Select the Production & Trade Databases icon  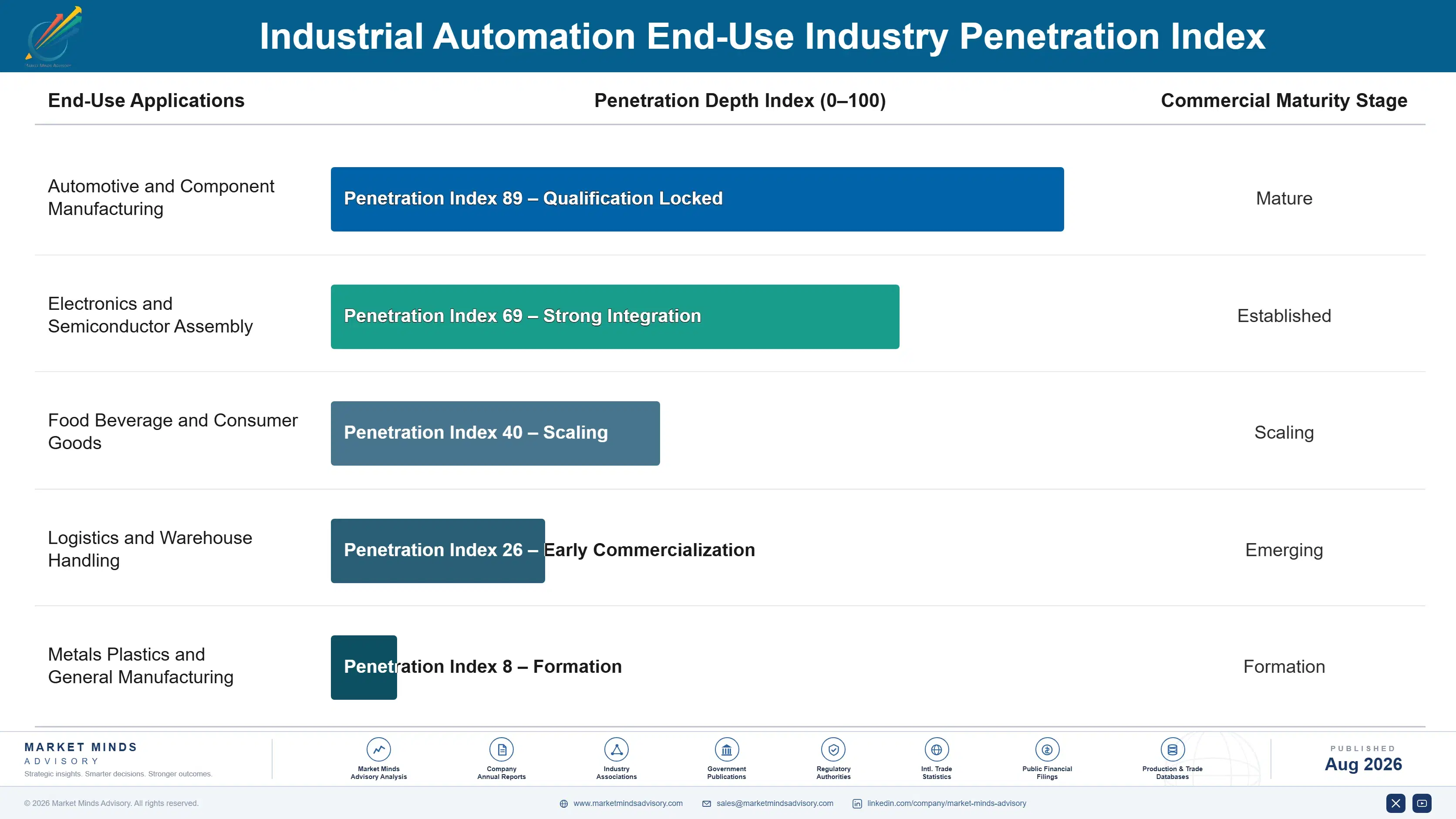click(1172, 749)
